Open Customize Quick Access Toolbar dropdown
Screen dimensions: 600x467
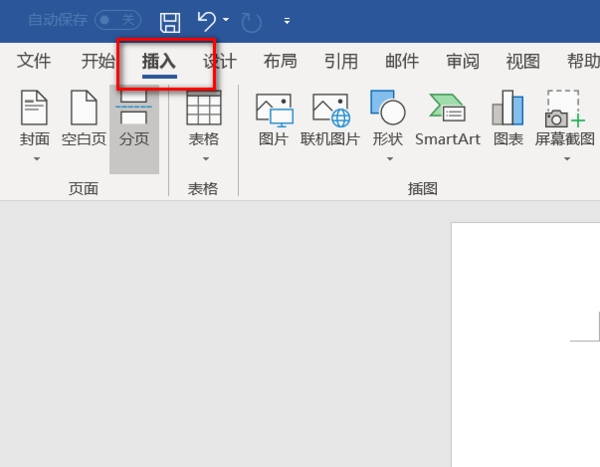click(x=287, y=21)
